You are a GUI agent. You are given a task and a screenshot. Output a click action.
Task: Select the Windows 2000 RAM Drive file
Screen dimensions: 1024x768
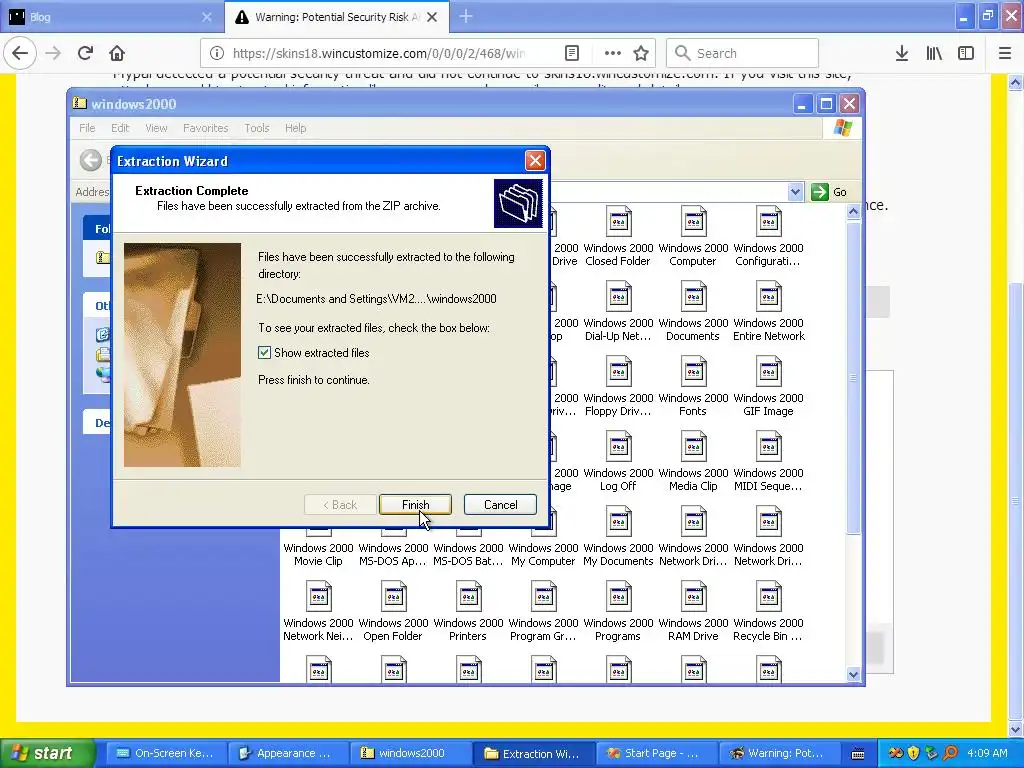pos(693,612)
